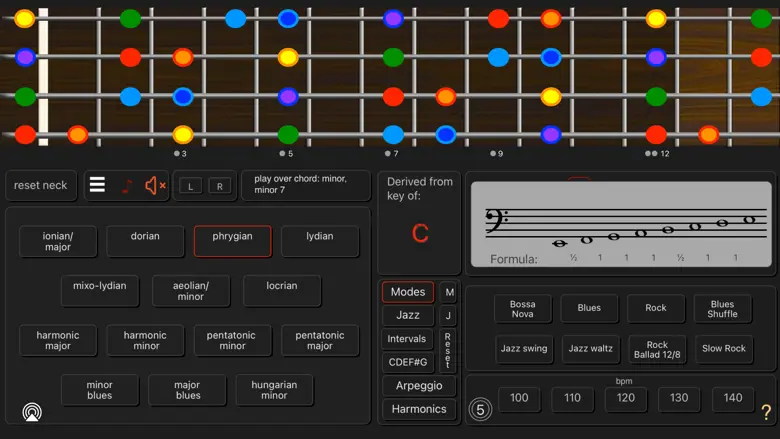Toggle CDEF#G note name display
The height and width of the screenshot is (439, 780).
(x=408, y=362)
